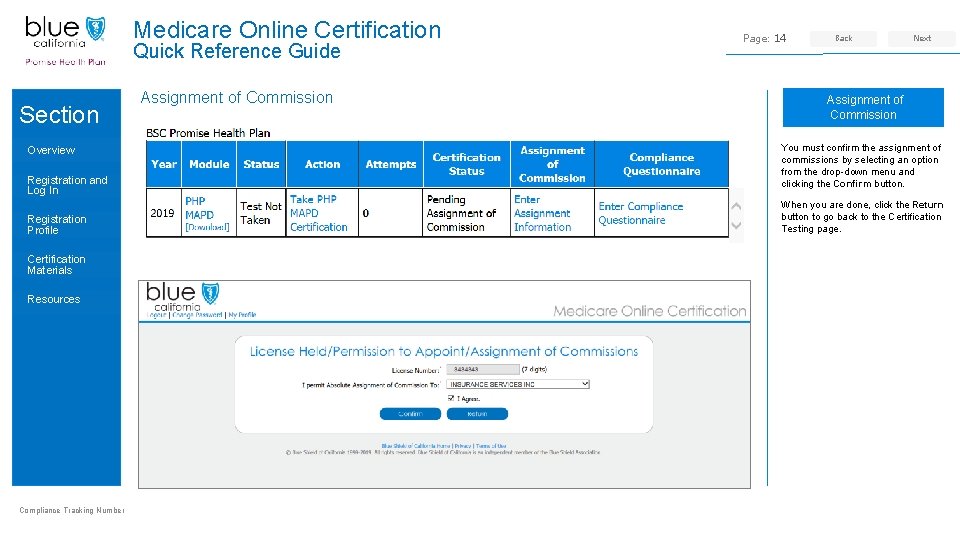
Task: Click the Action column header
Action: (322, 164)
